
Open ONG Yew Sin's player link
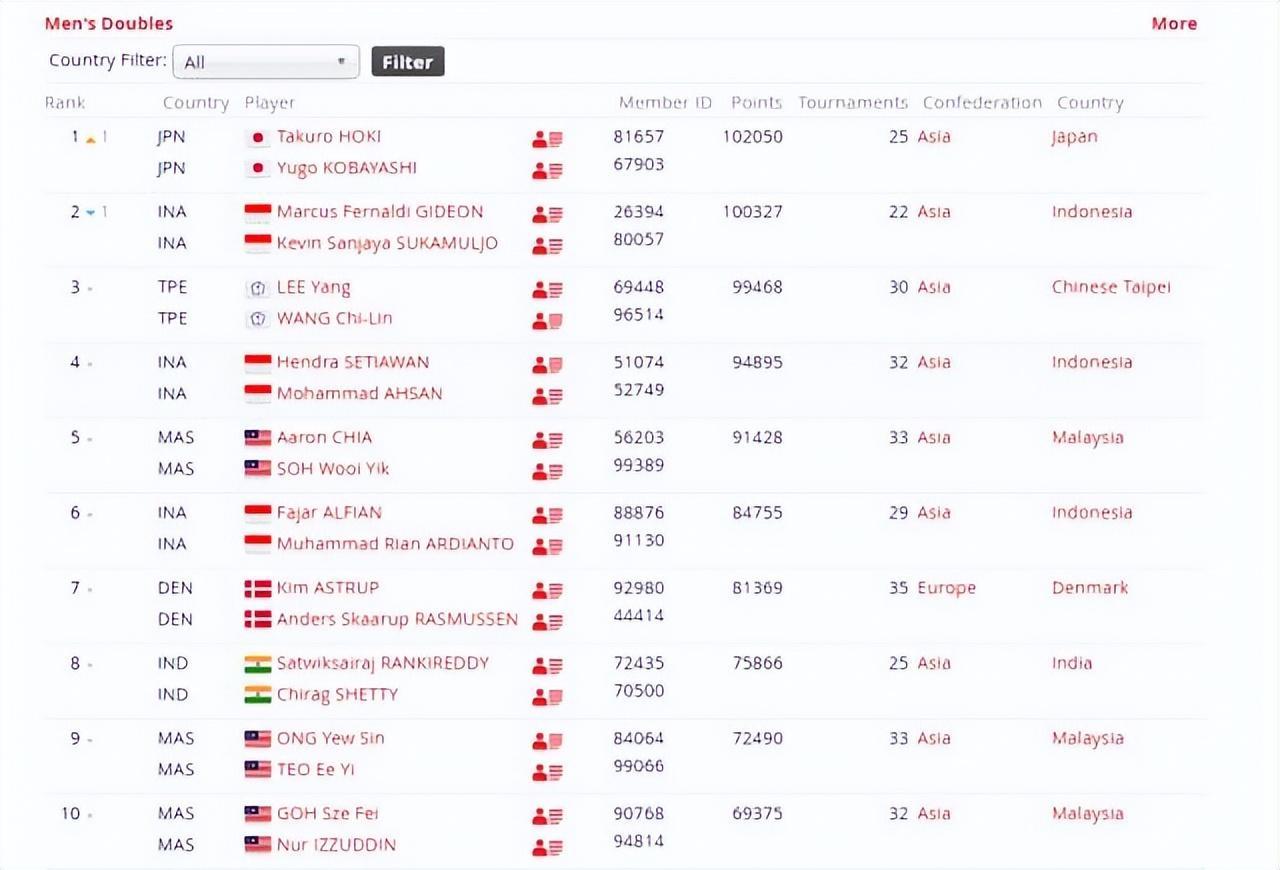point(330,739)
